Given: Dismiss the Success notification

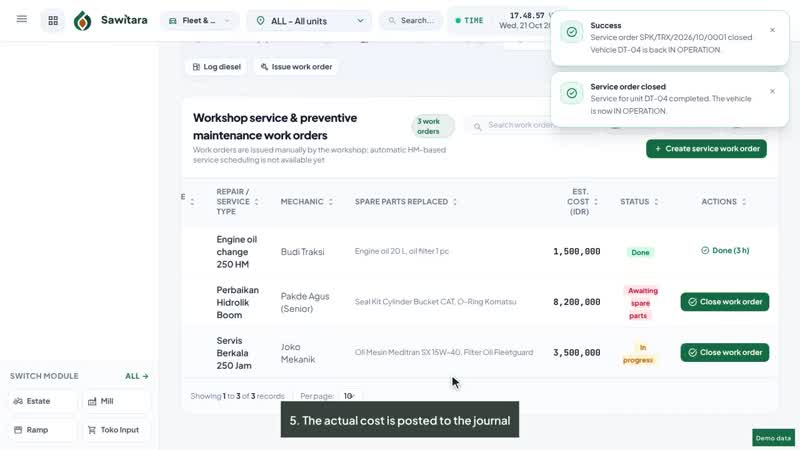Looking at the screenshot, I should (x=772, y=30).
